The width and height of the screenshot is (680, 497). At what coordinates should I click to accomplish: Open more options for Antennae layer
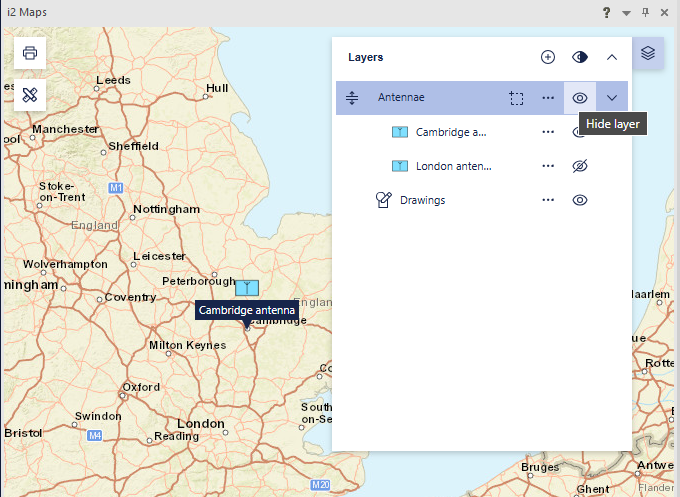click(x=547, y=98)
